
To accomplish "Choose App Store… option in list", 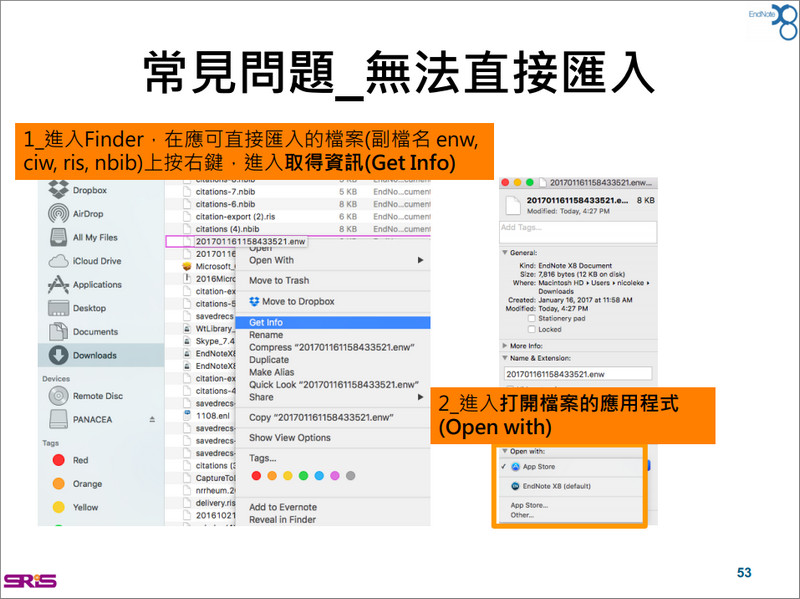I will 529,505.
